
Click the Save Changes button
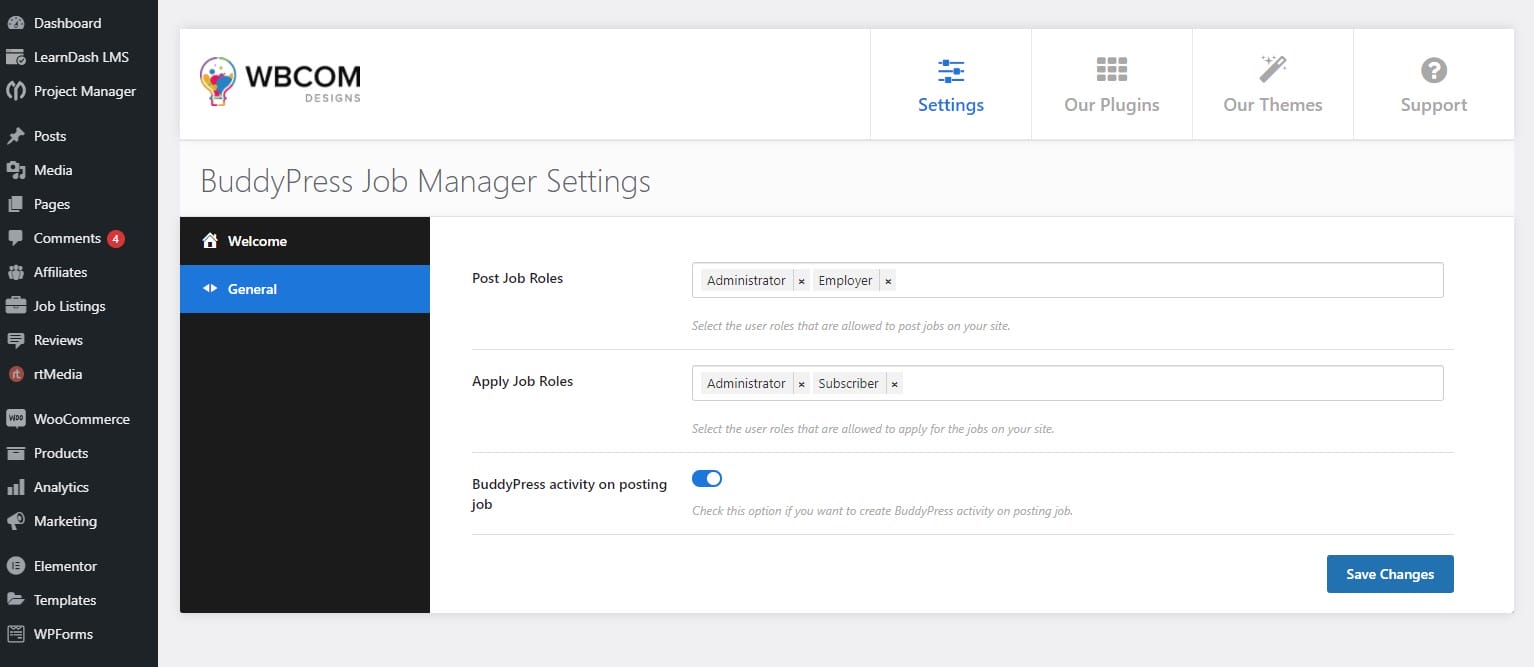(x=1389, y=574)
